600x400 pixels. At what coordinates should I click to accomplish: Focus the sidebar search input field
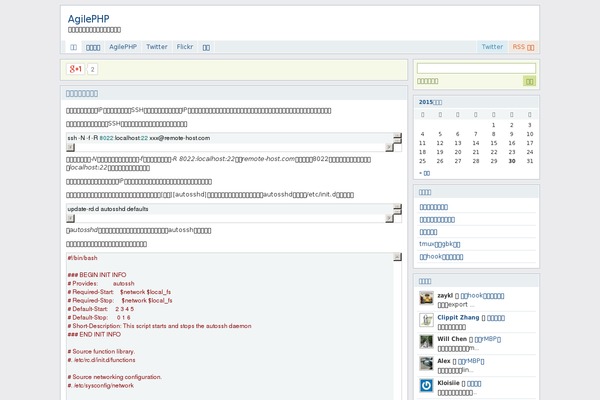pyautogui.click(x=476, y=69)
